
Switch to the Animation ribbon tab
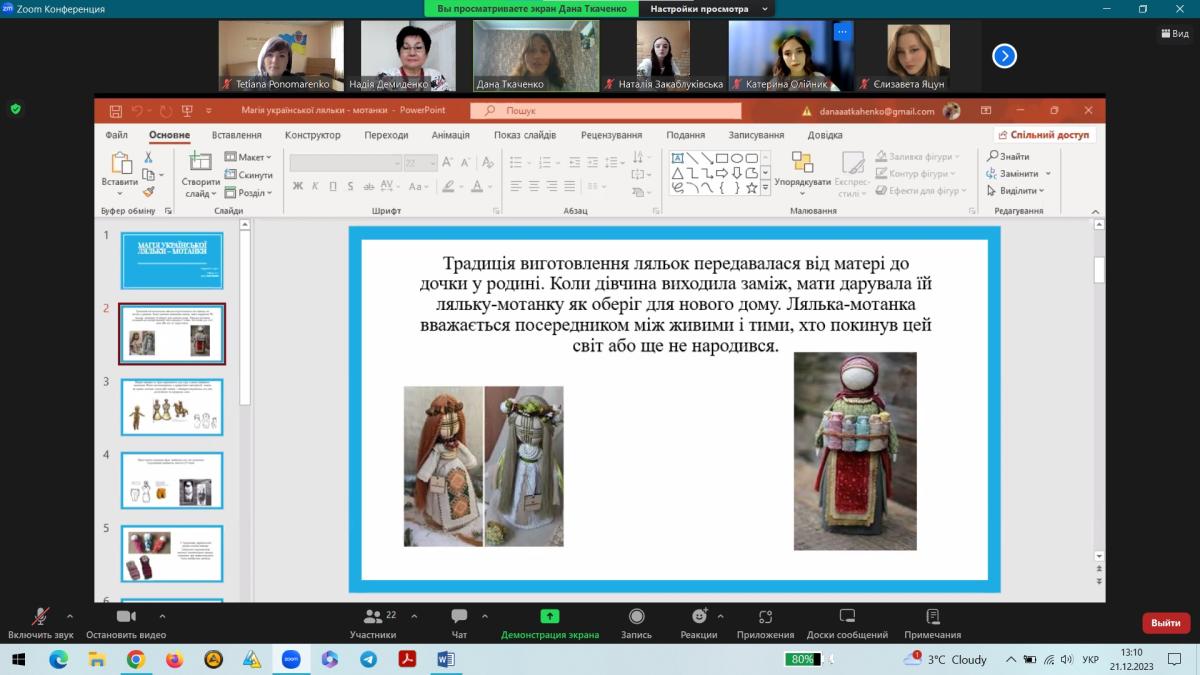point(450,135)
